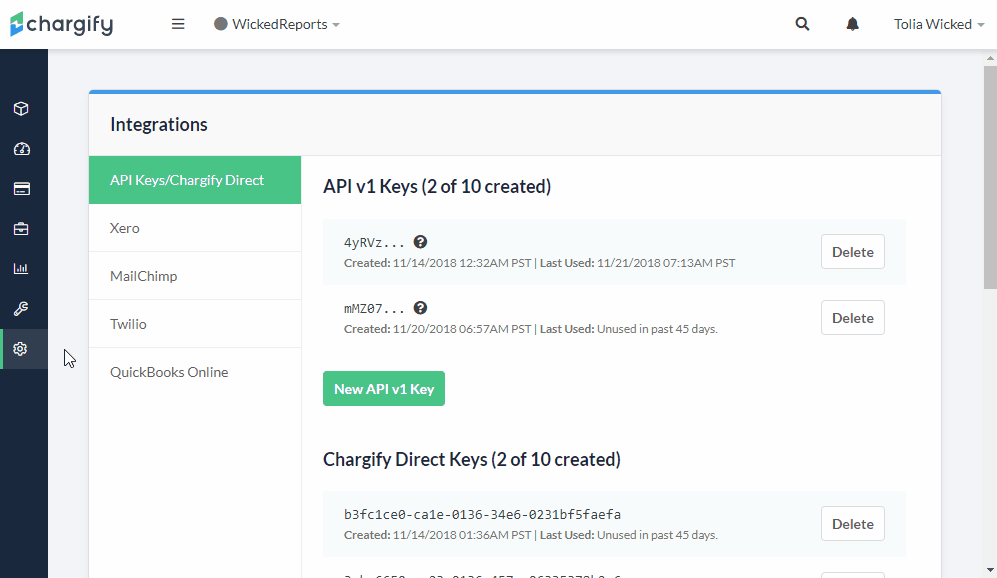Open the cube icon in sidebar

tap(21, 109)
